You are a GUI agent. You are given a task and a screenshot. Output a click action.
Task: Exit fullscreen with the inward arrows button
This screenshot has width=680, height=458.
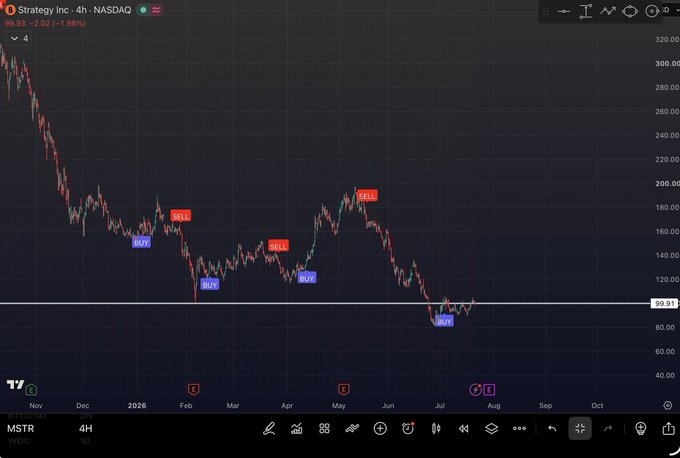point(580,429)
